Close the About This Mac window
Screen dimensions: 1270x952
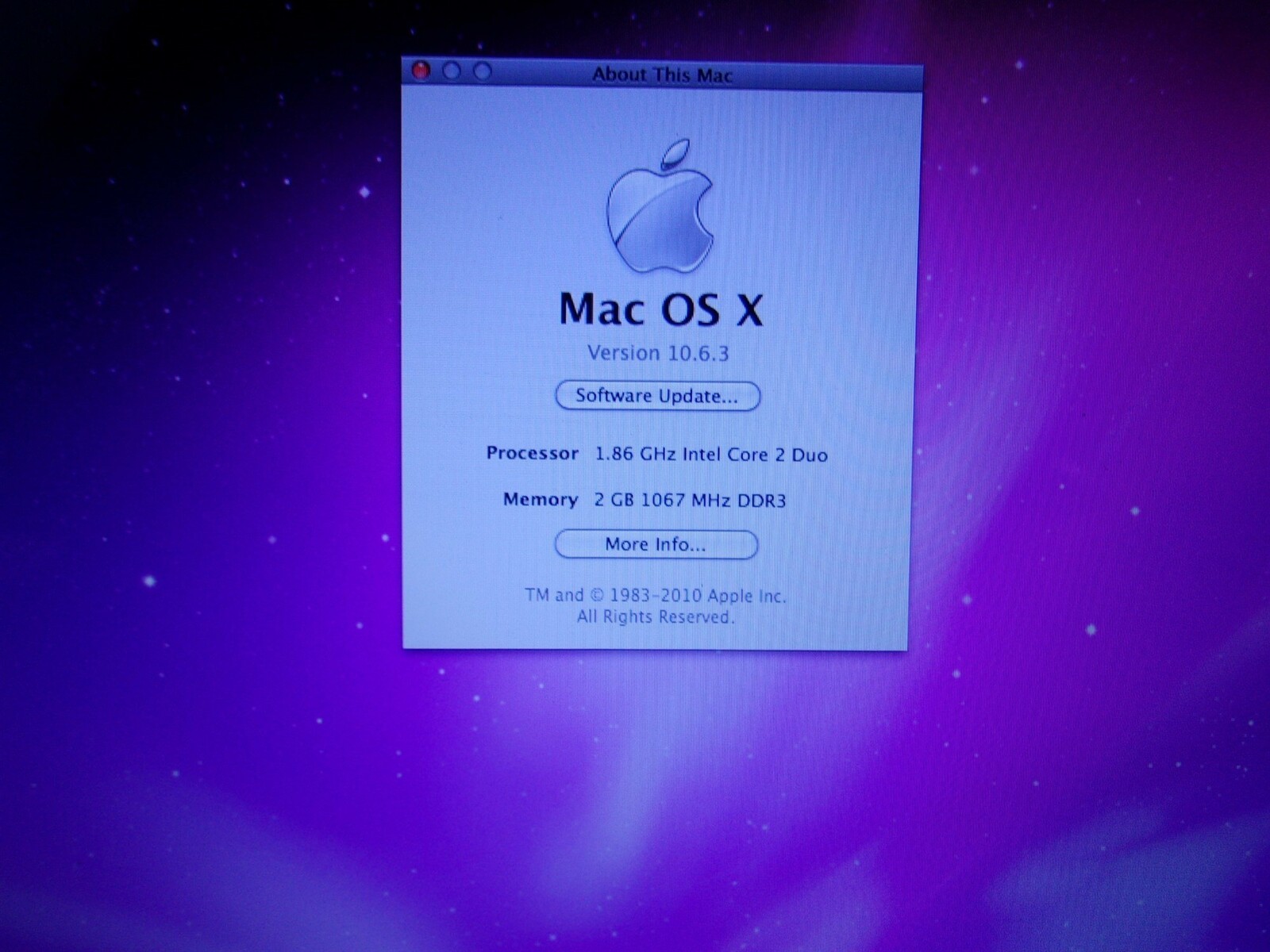pyautogui.click(x=421, y=71)
